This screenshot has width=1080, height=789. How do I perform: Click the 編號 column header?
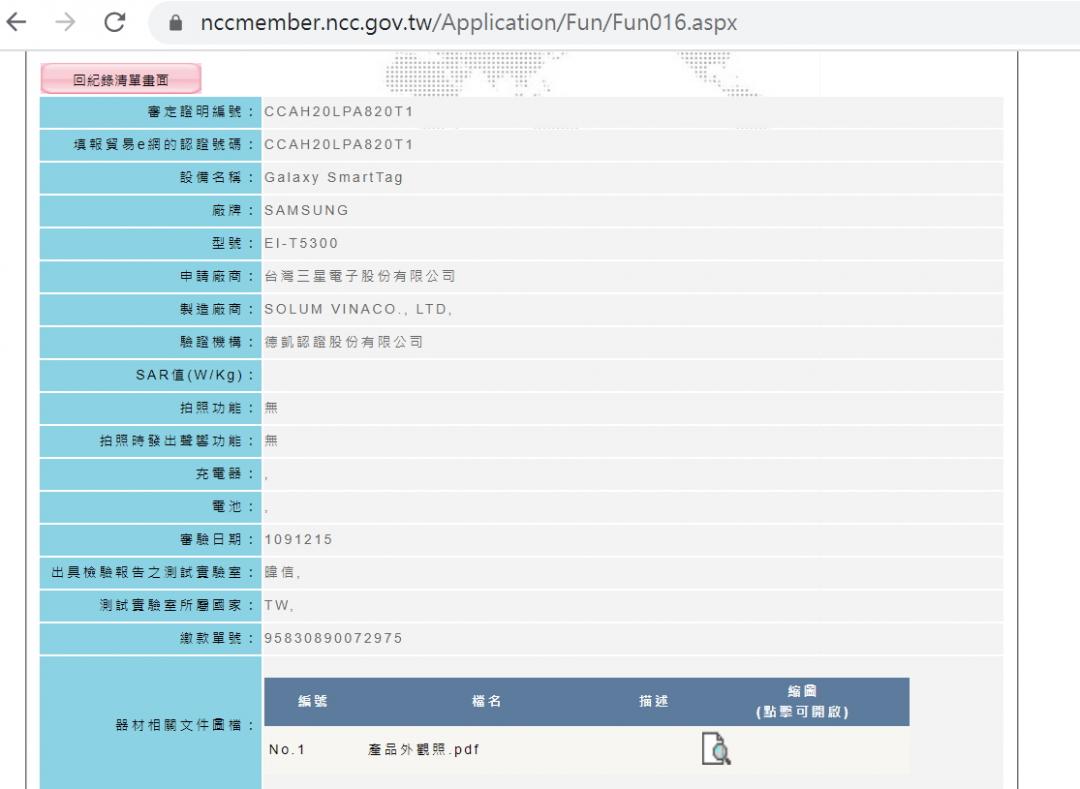pyautogui.click(x=313, y=702)
